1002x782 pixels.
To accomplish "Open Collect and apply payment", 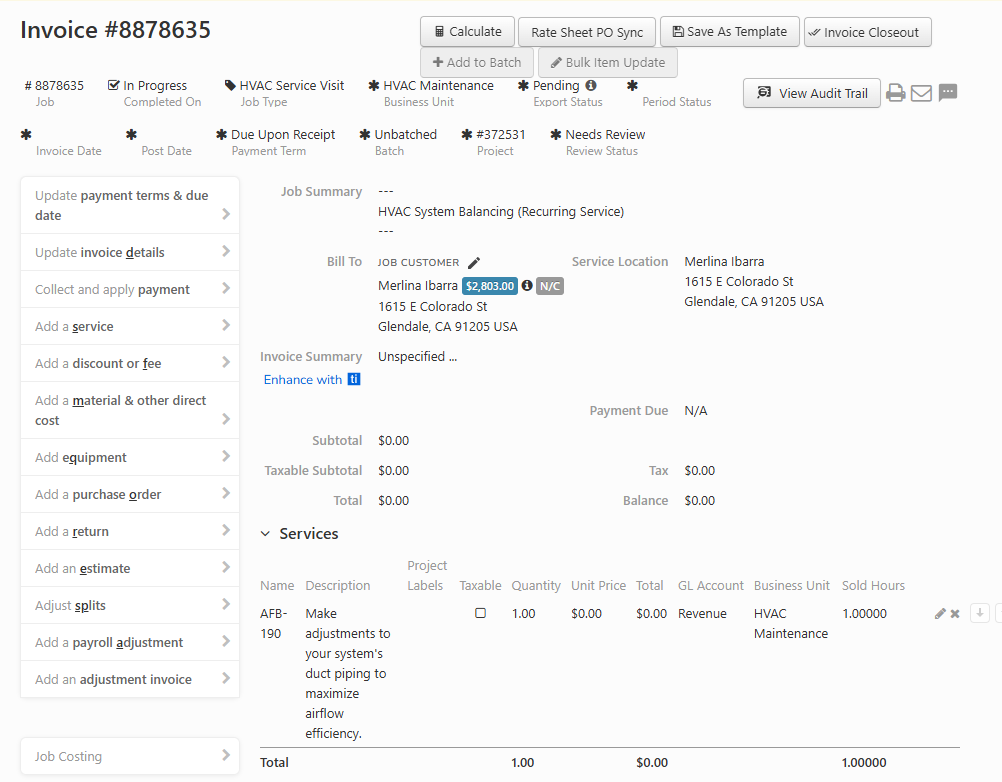I will 130,289.
